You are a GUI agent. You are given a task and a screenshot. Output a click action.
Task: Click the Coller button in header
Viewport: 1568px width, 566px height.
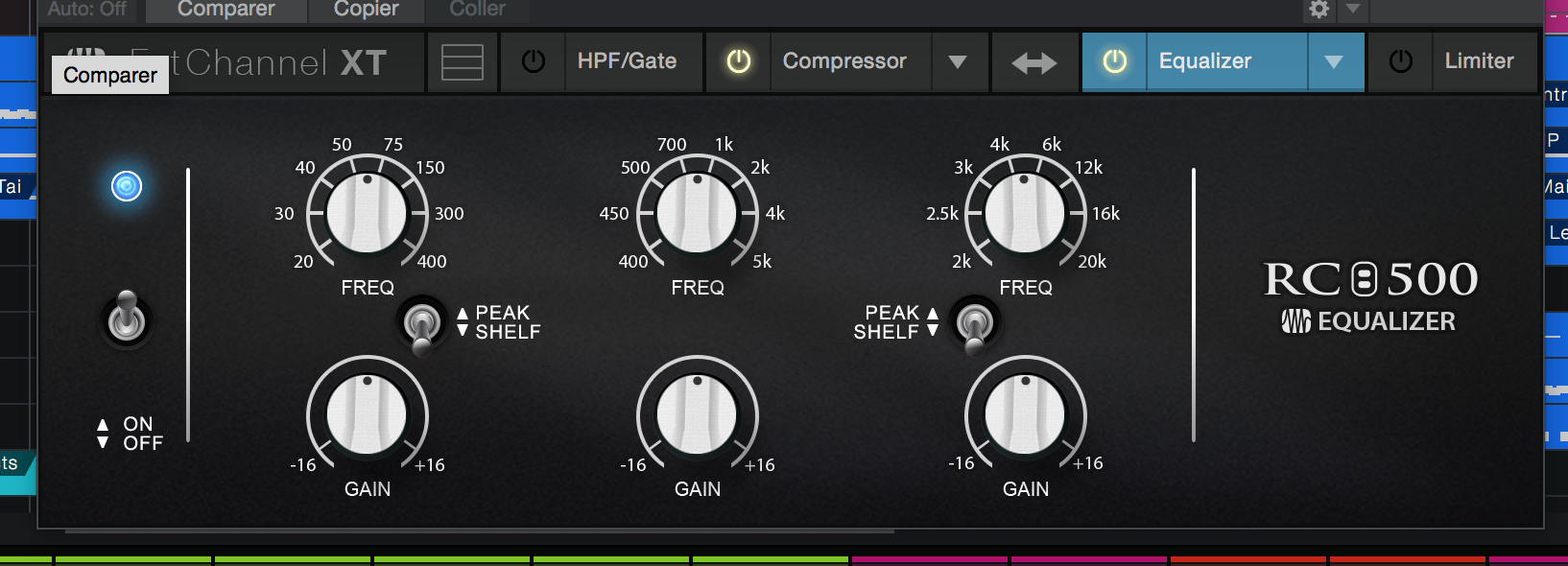tap(478, 10)
